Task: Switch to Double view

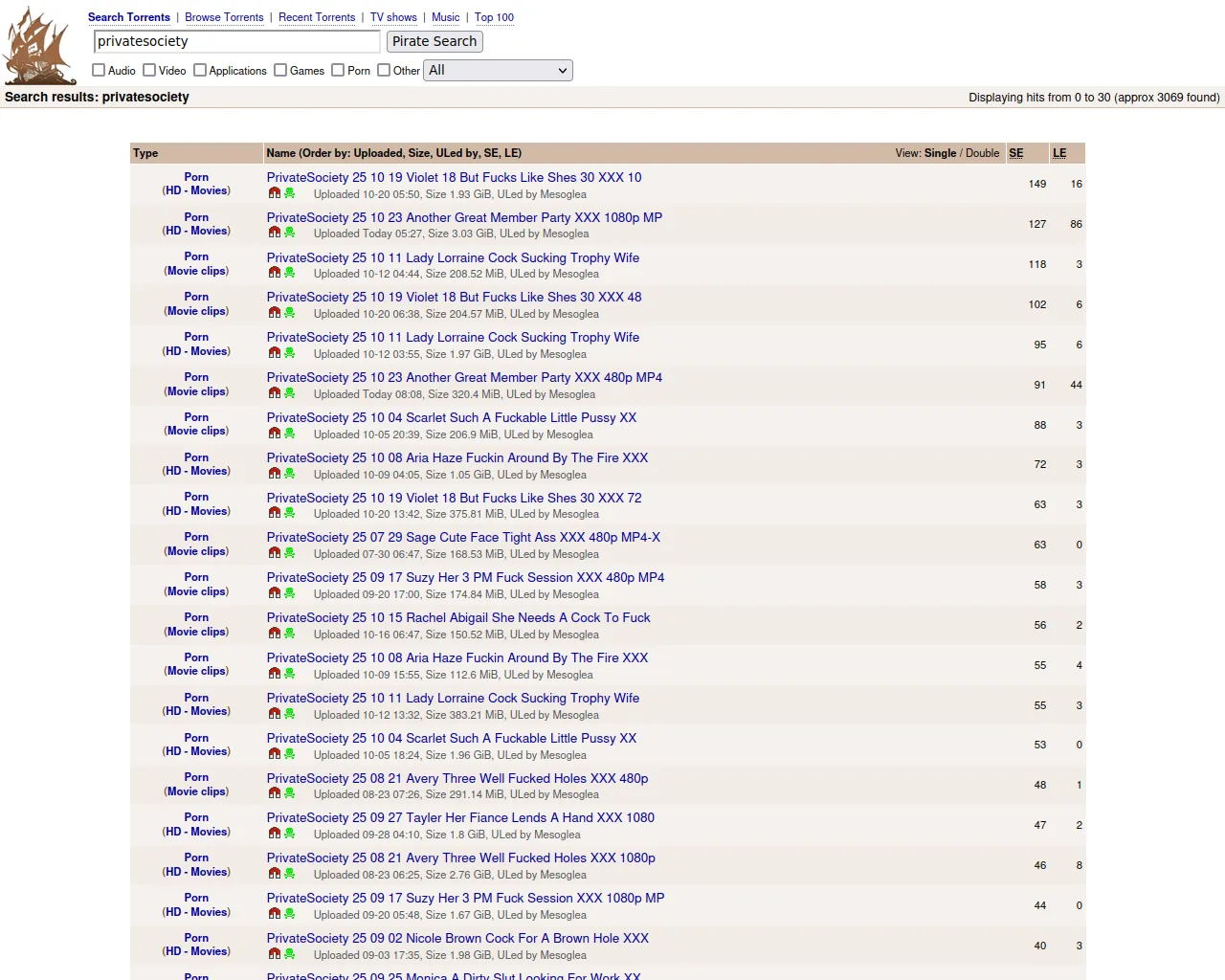Action: (x=982, y=153)
